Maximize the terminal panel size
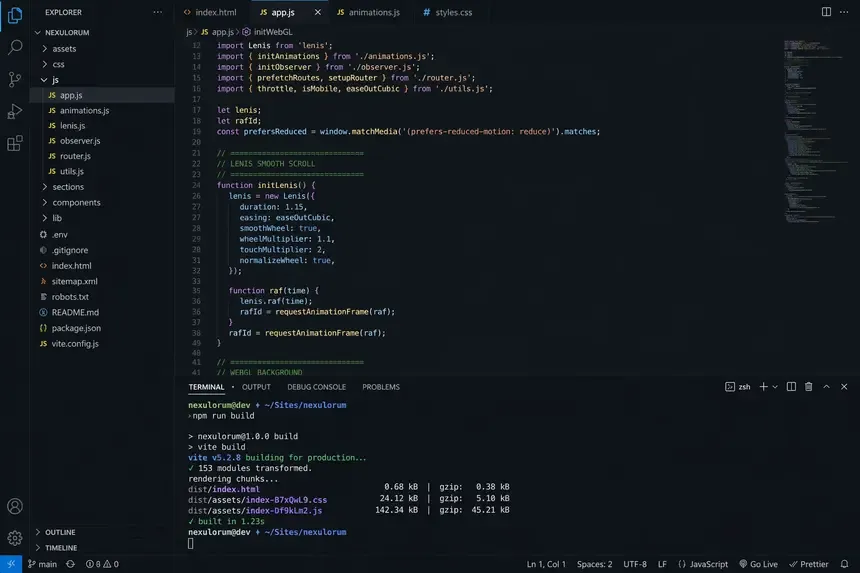Image resolution: width=860 pixels, height=573 pixels. tap(826, 387)
